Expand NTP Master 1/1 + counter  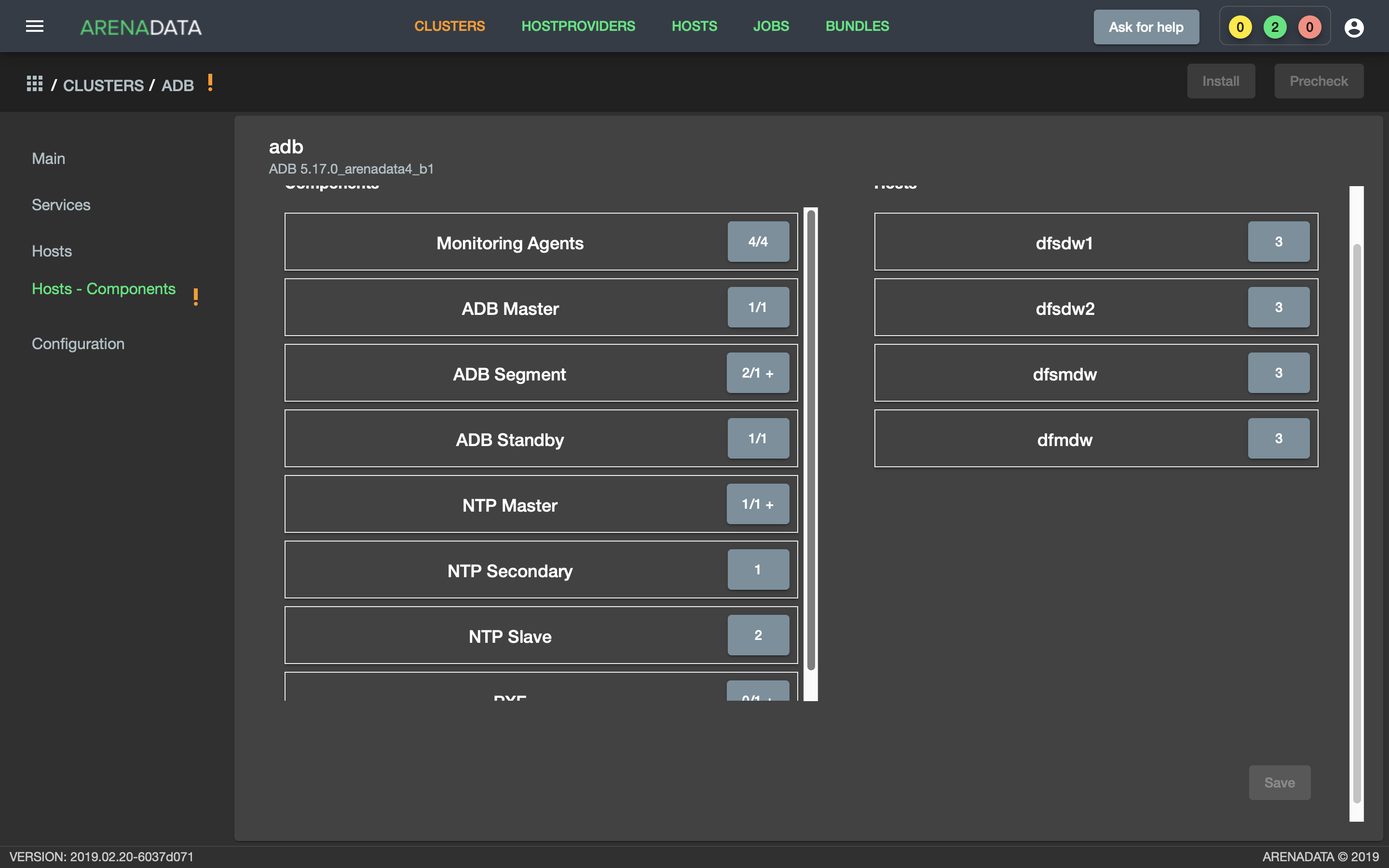[758, 504]
